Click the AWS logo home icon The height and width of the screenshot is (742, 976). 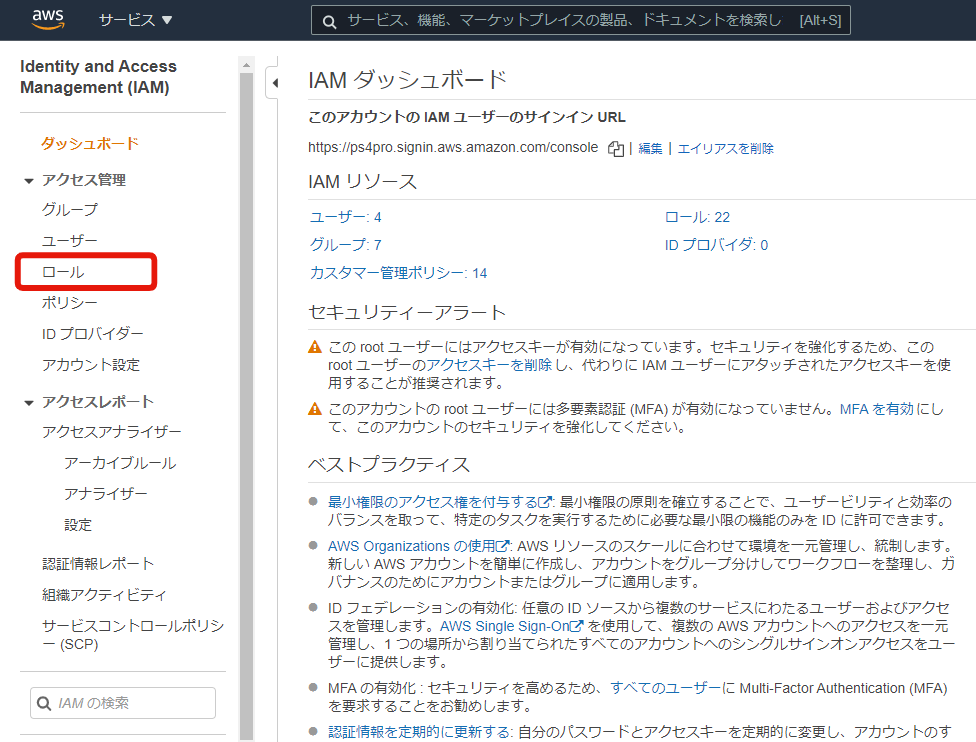pos(48,19)
